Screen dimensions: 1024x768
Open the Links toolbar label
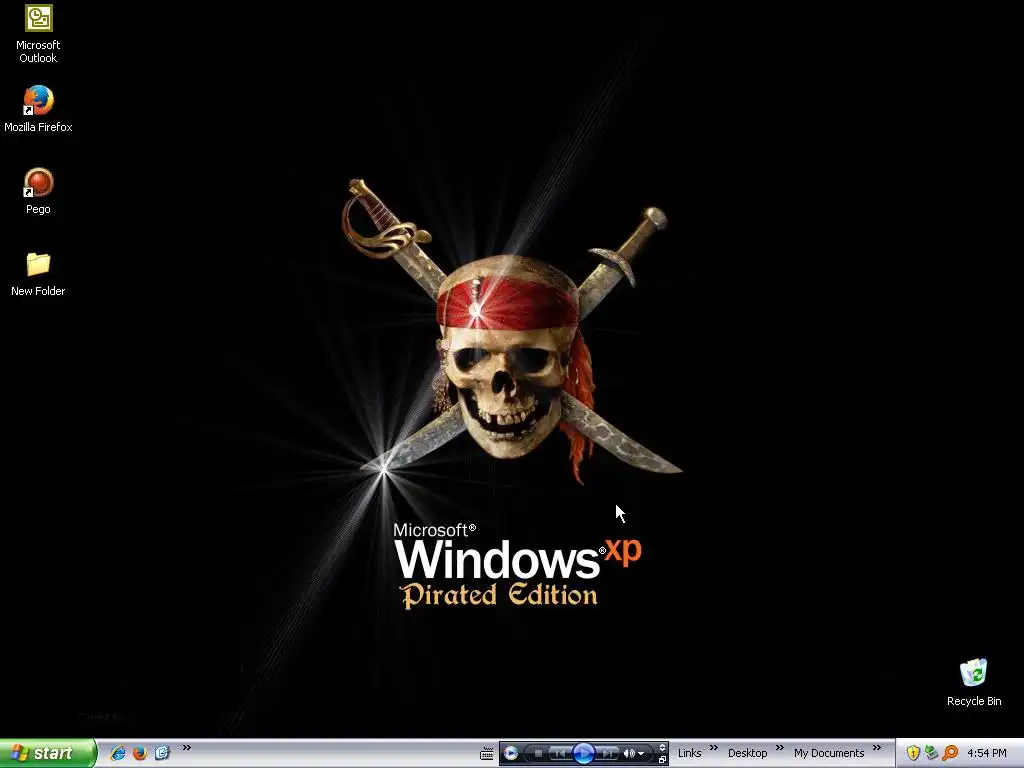[x=690, y=753]
